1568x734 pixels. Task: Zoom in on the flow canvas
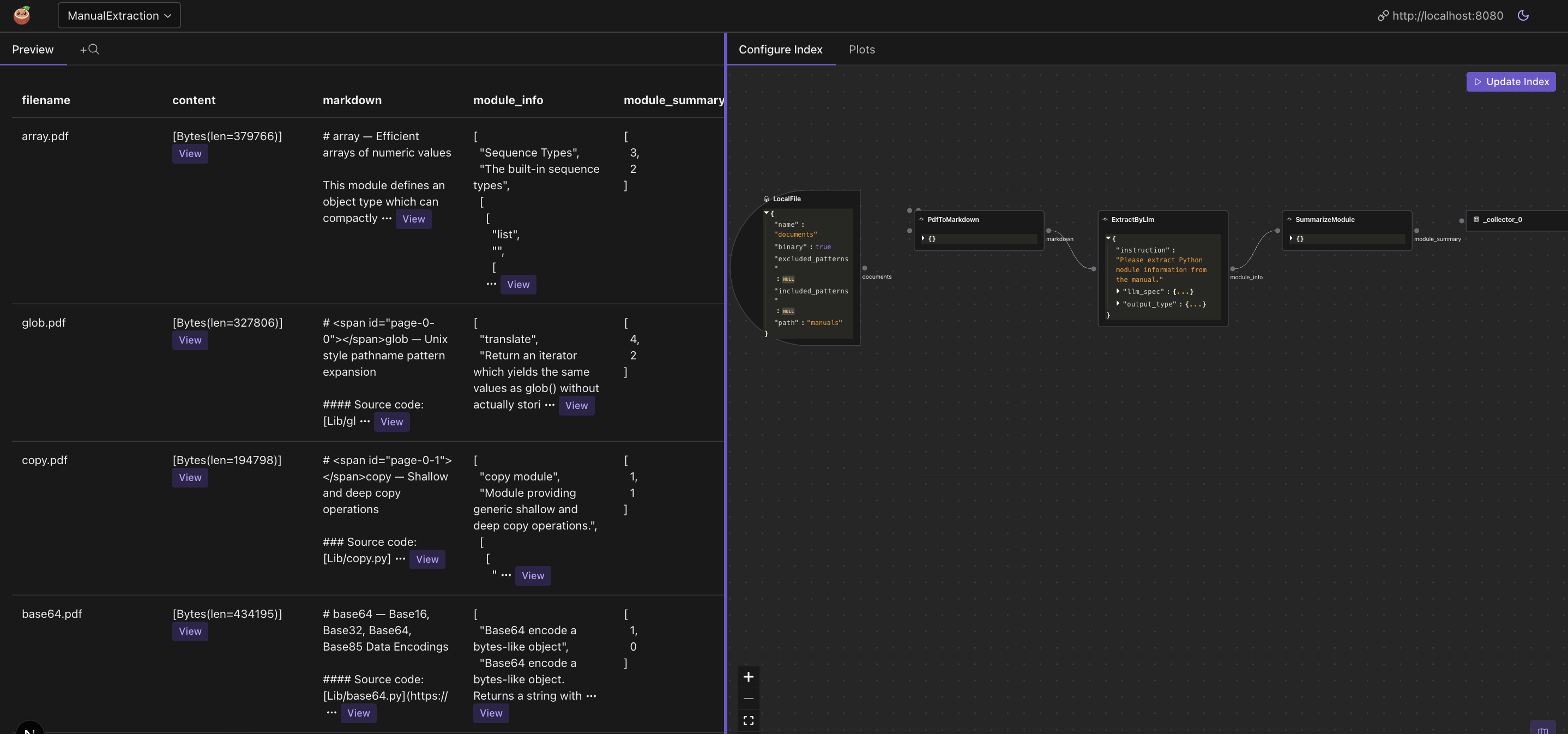pos(748,677)
